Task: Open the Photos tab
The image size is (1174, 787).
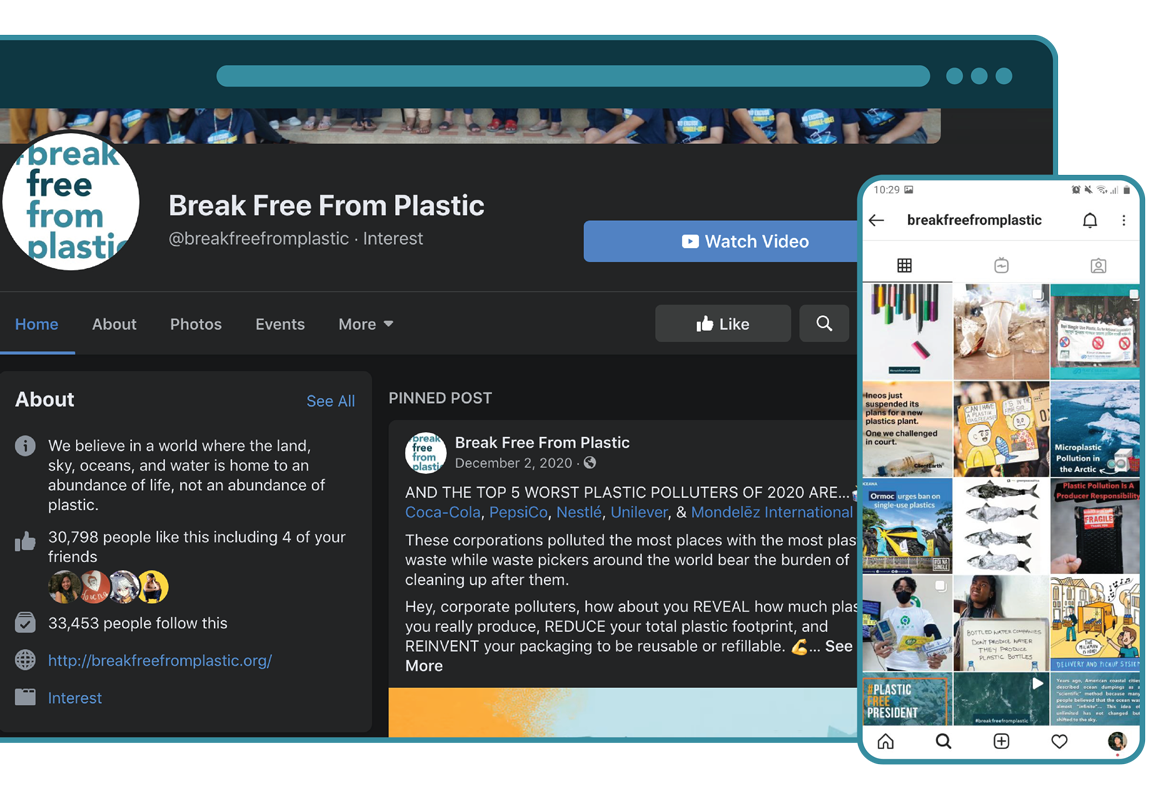Action: coord(195,324)
